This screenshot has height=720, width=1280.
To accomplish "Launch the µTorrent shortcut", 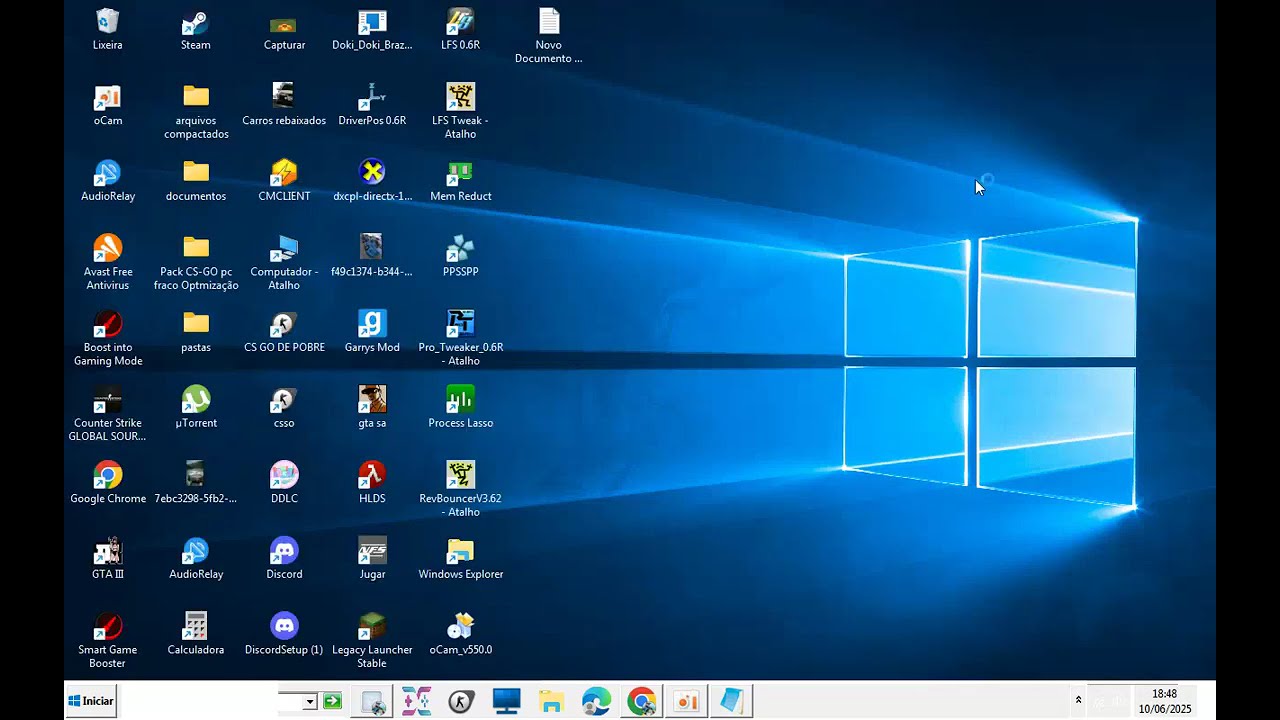I will tap(196, 408).
